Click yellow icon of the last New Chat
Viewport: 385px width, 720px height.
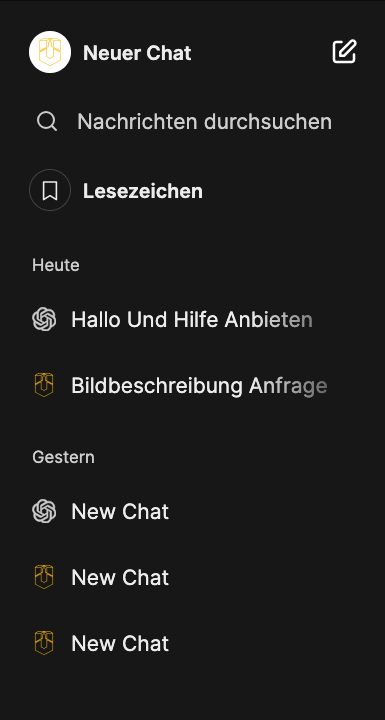[x=44, y=643]
